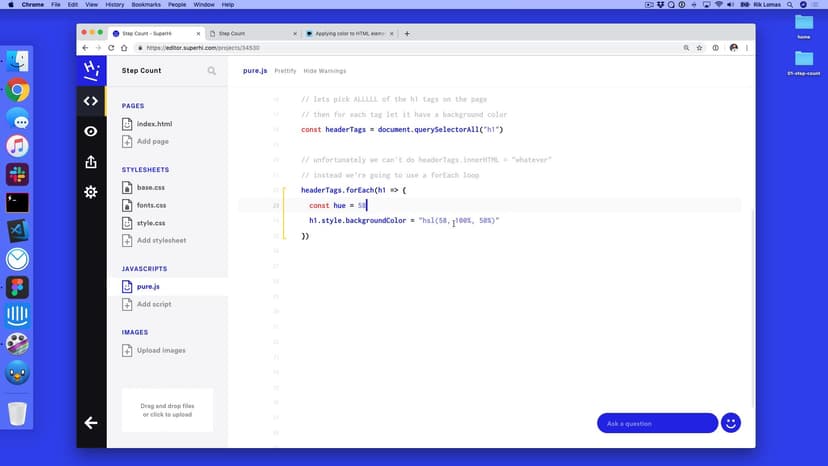Screen dimensions: 828x466
Task: Open style.css stylesheet file
Action: [x=151, y=223]
